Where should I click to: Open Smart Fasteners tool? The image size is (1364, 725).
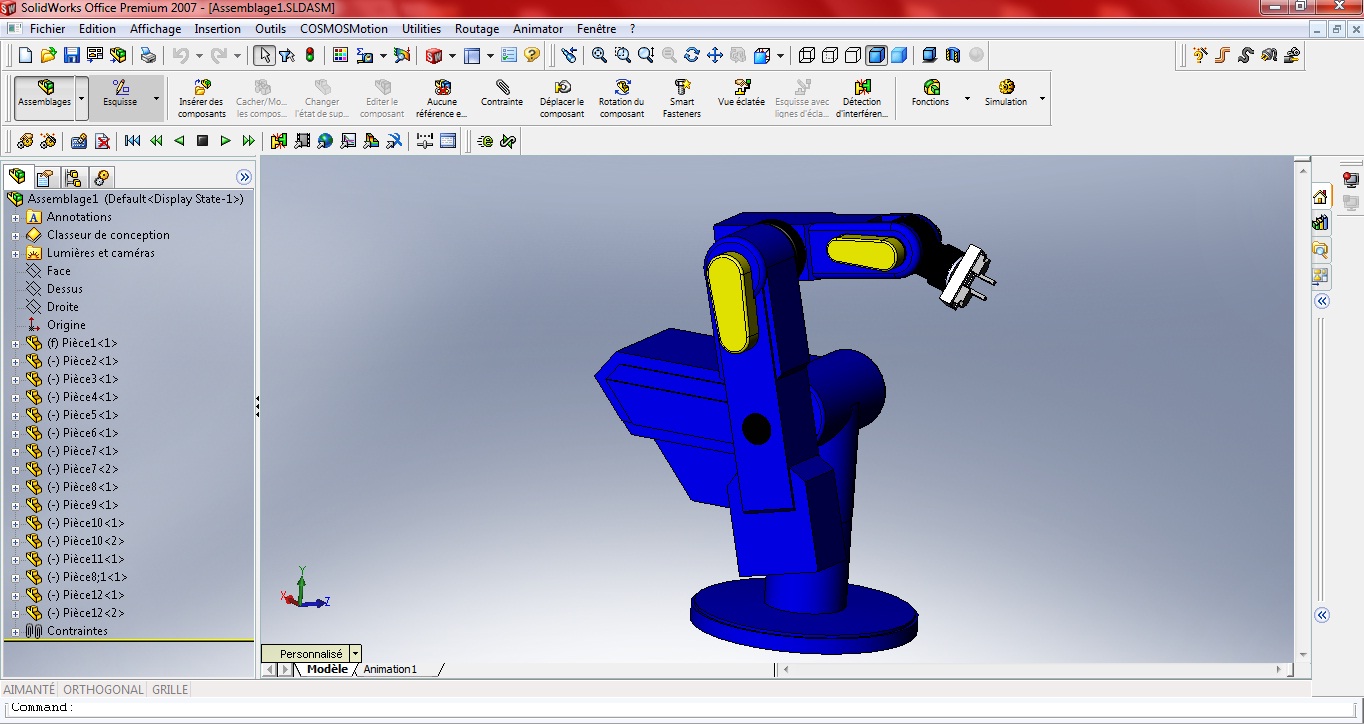(682, 100)
